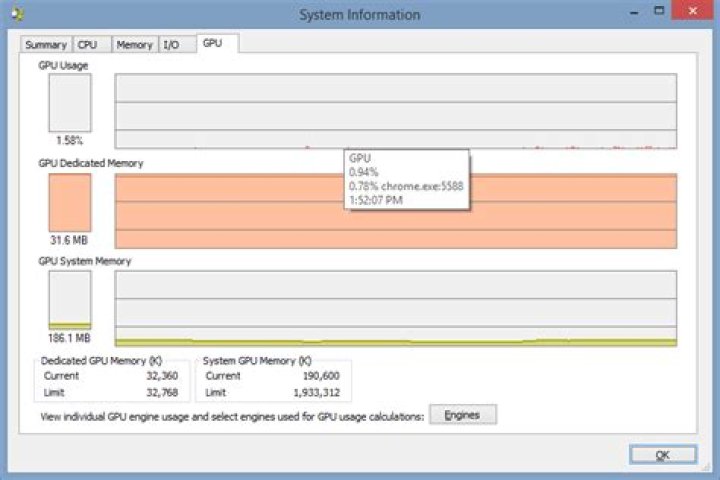Click the system memory Current value 190,600
720x480 pixels.
321,376
